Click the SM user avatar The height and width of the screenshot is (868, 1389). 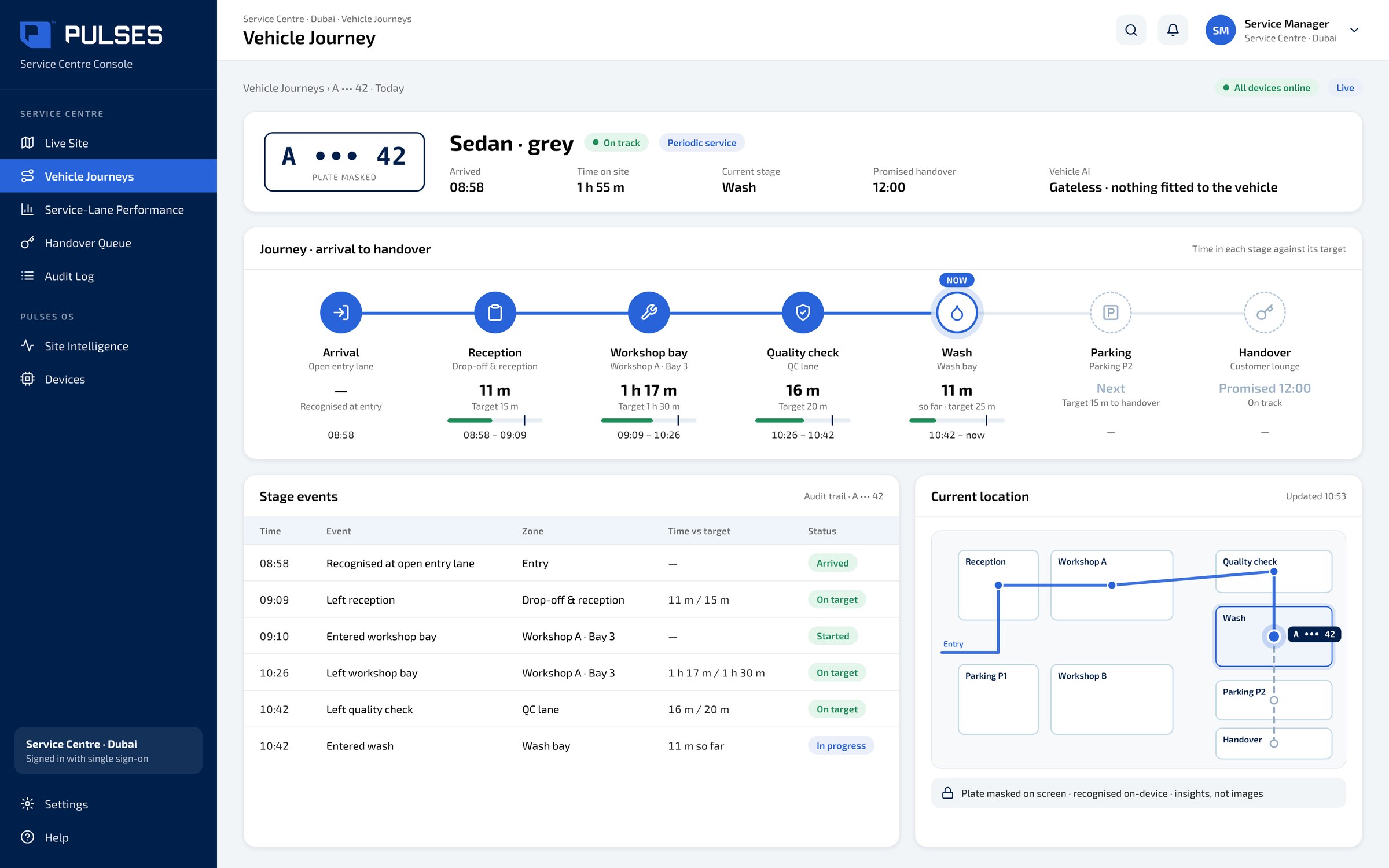[1221, 30]
